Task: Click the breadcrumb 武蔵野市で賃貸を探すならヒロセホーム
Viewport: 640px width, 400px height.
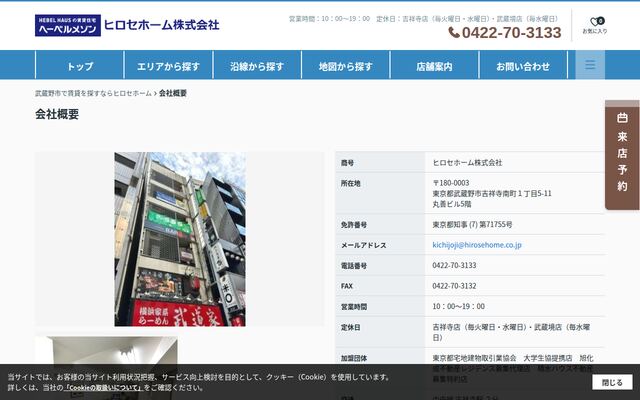Action: point(93,93)
